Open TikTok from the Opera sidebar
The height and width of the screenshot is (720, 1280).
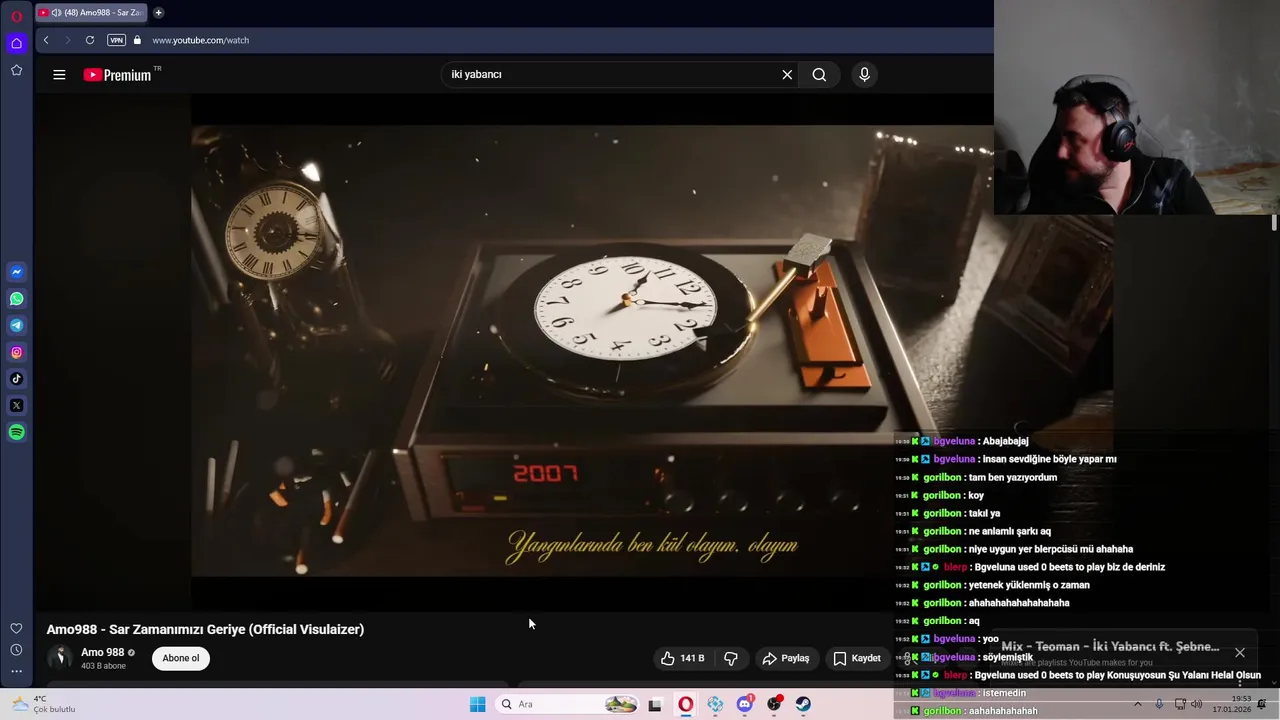[x=16, y=379]
